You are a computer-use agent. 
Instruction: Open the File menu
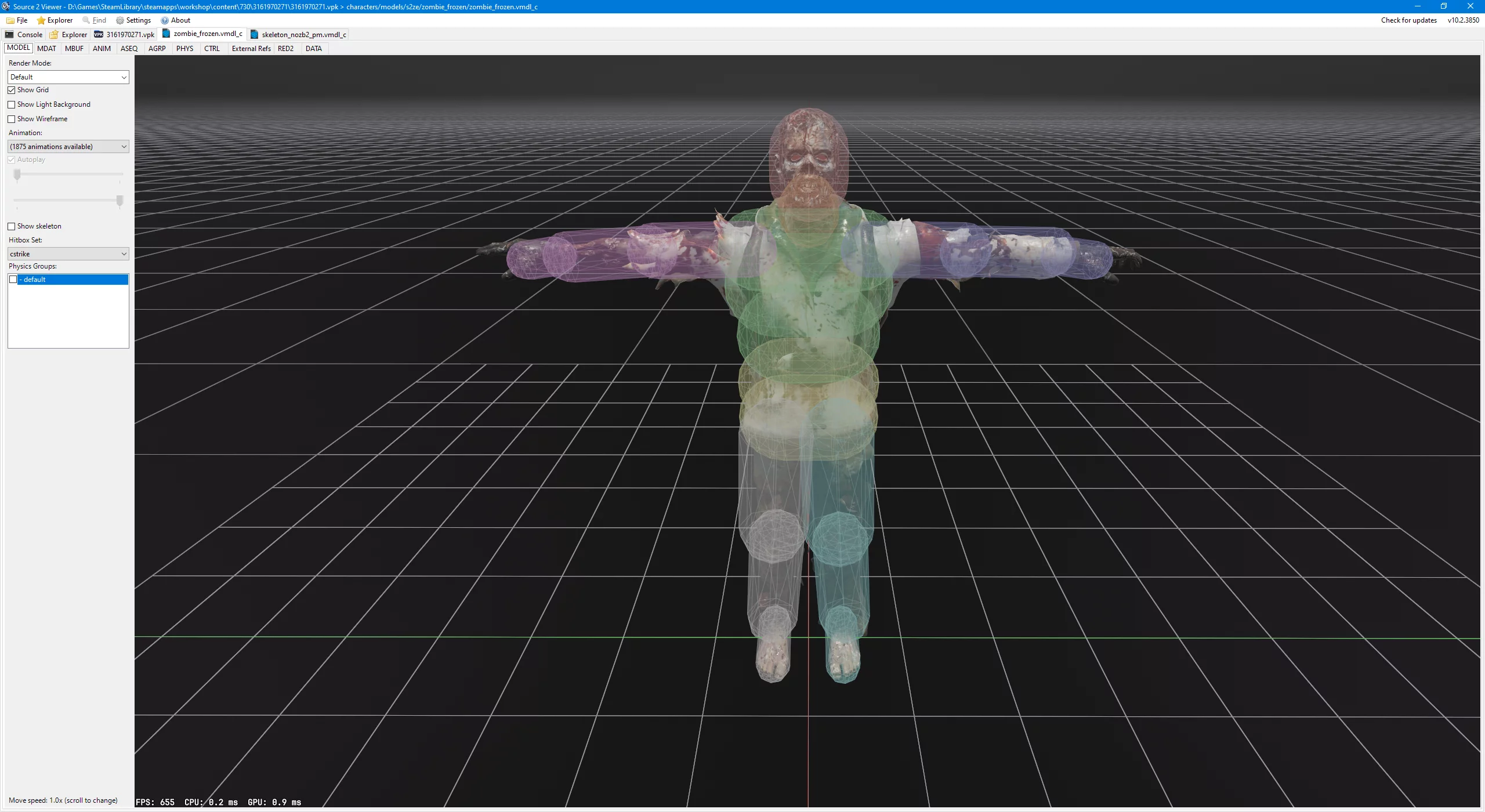(x=17, y=20)
